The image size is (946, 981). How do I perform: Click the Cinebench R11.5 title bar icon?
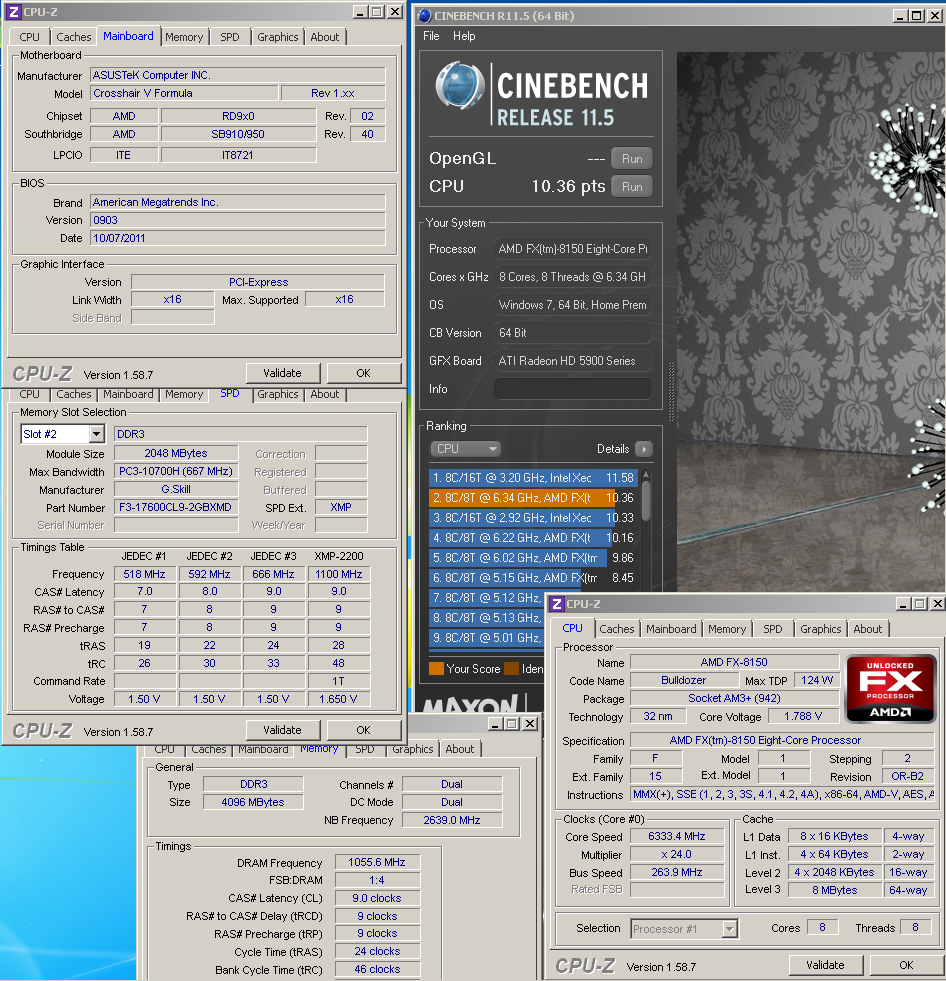(x=425, y=16)
